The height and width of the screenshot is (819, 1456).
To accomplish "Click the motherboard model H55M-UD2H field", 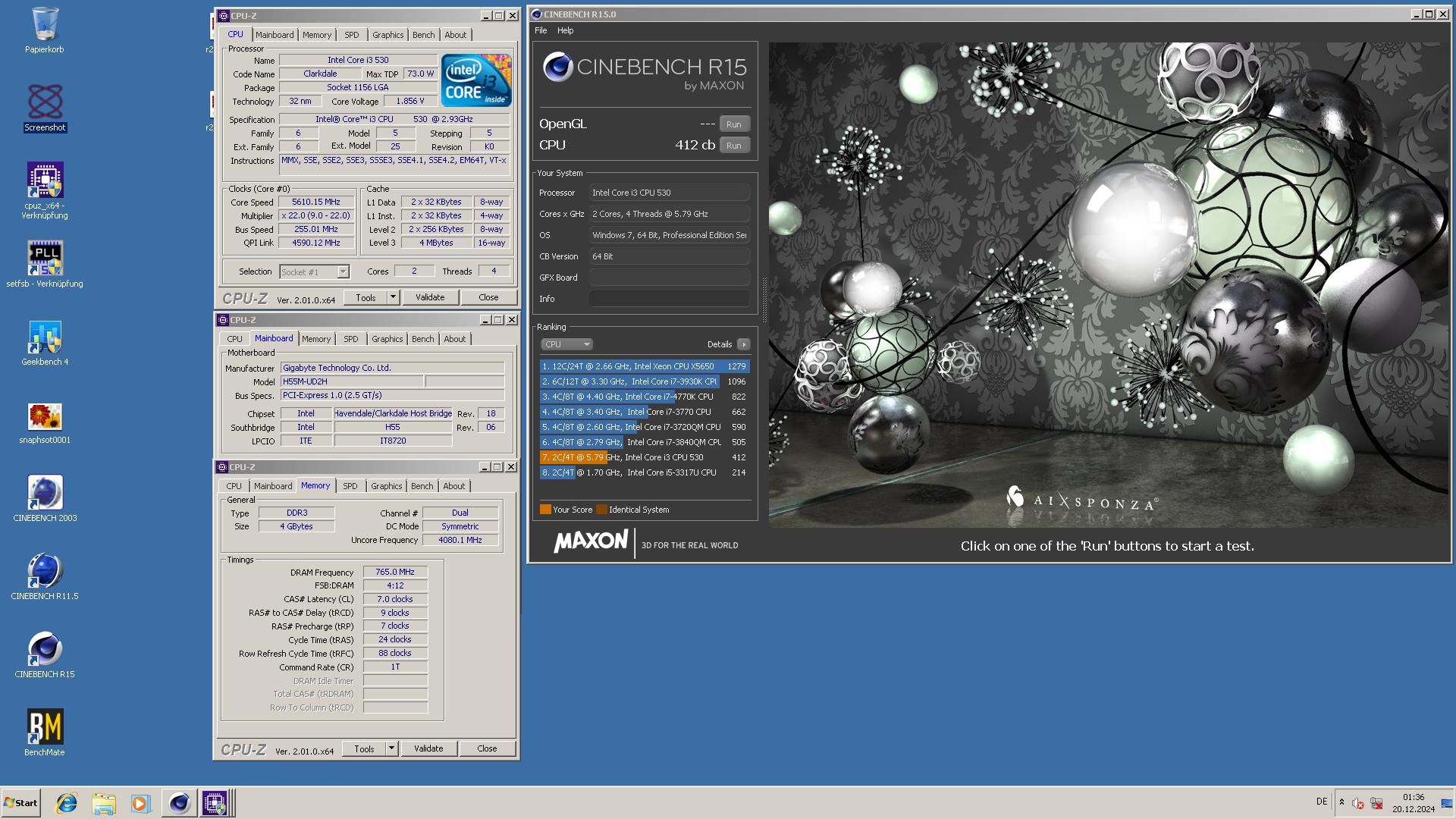I will tap(353, 382).
